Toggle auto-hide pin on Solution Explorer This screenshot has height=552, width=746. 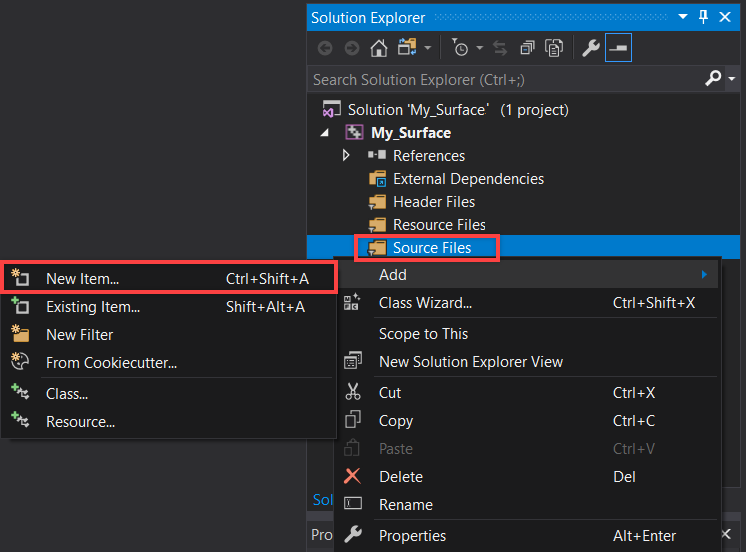pos(703,17)
